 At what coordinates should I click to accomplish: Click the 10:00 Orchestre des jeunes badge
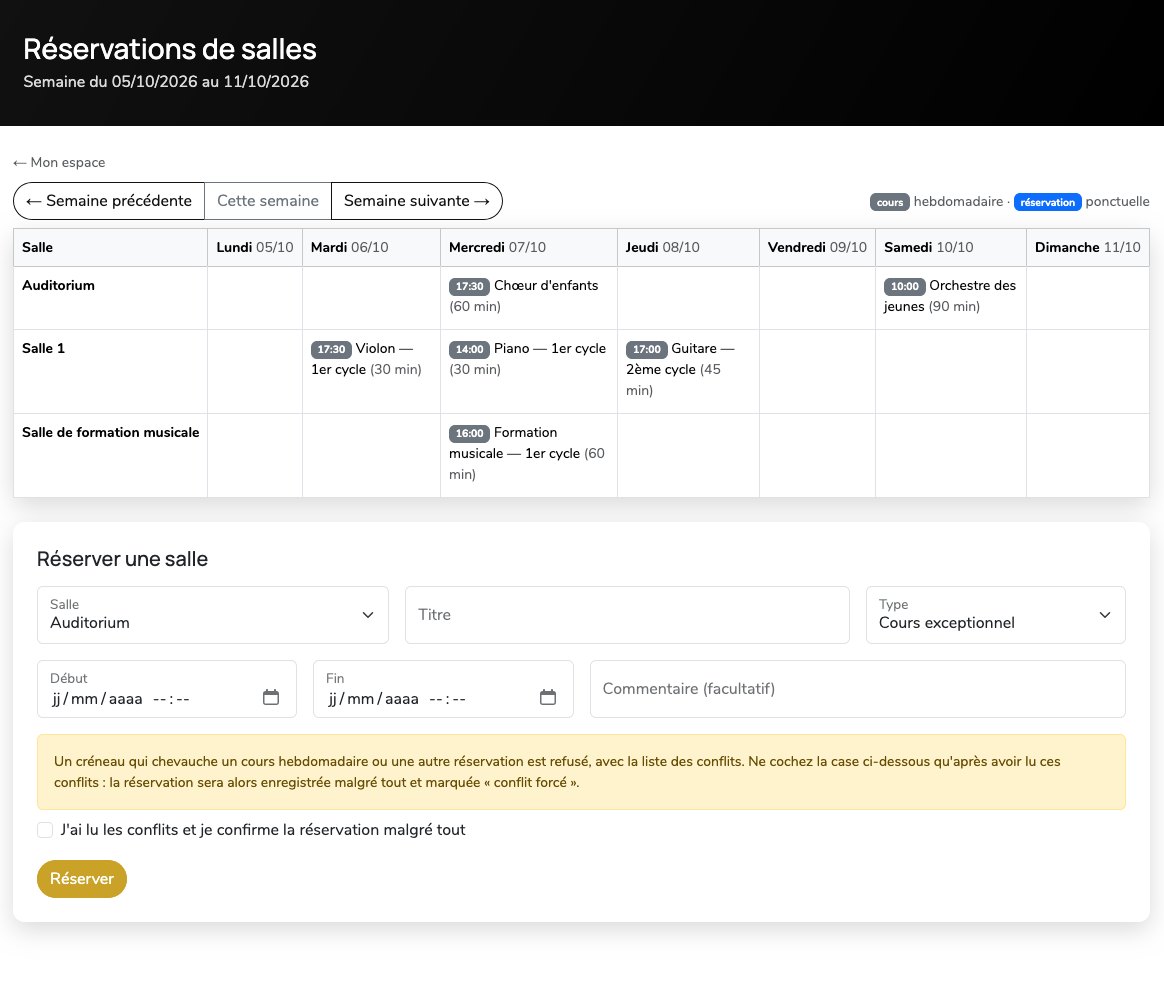[x=904, y=287]
